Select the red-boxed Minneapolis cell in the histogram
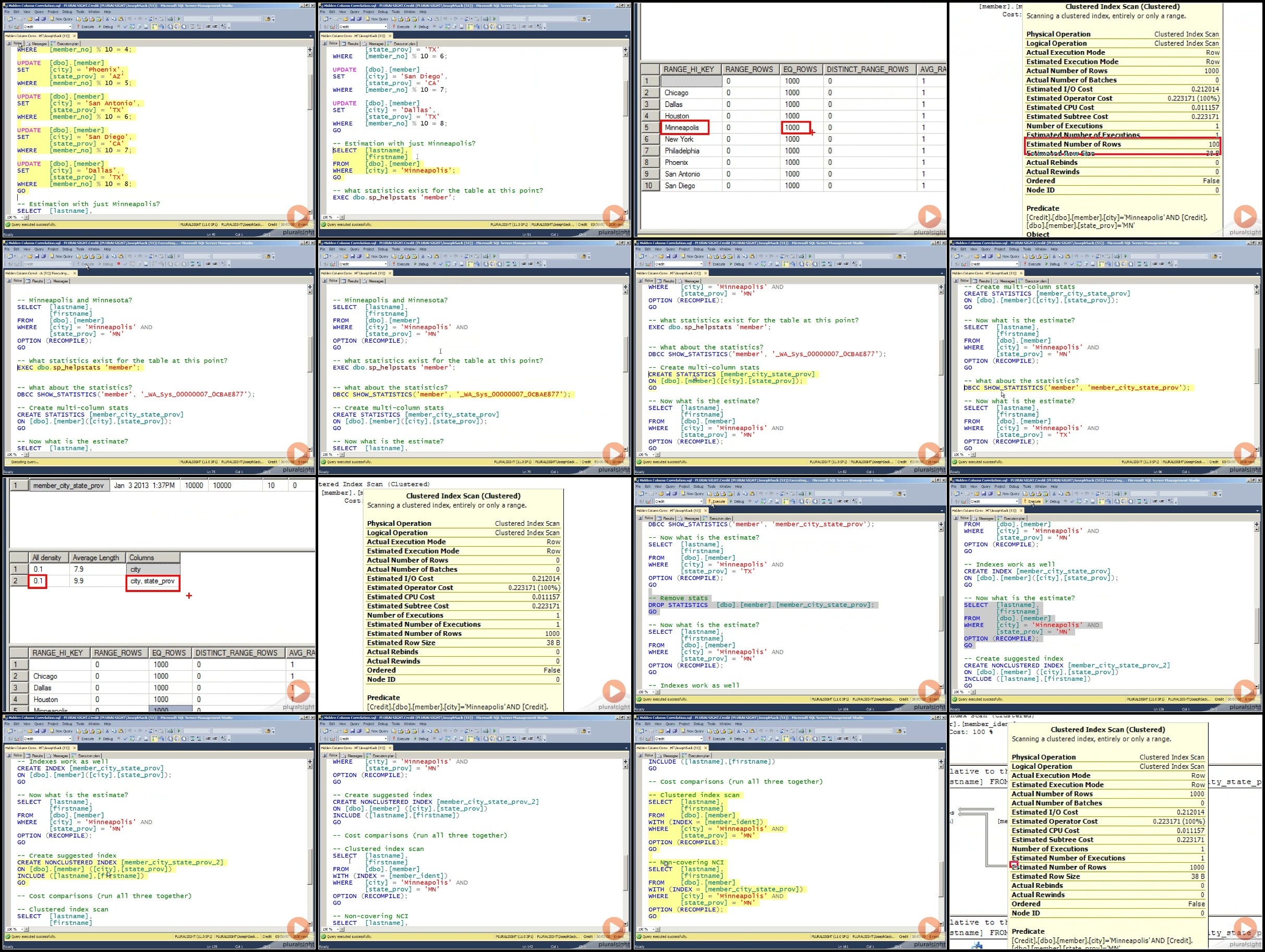 click(x=684, y=127)
